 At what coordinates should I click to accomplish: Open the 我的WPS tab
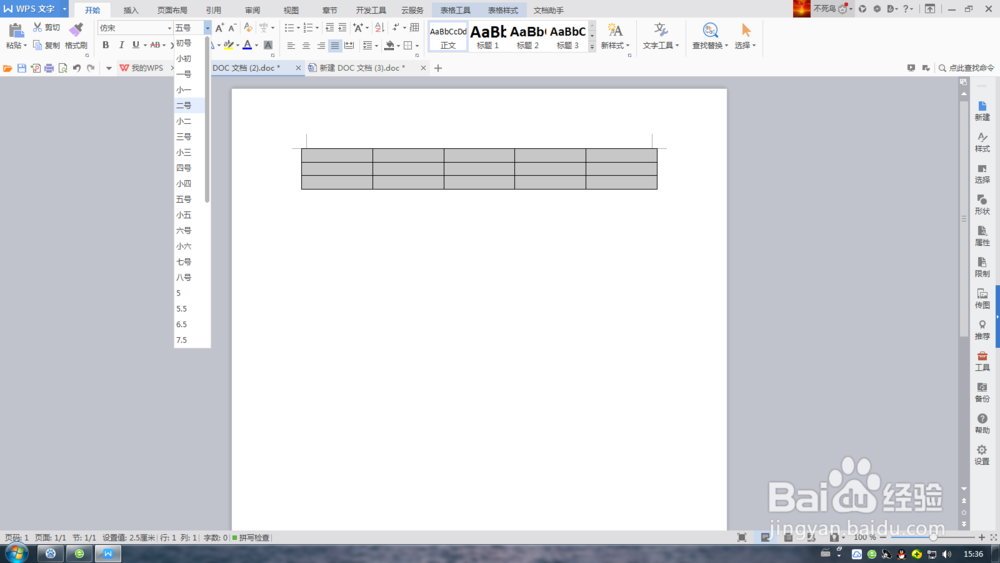coord(142,68)
